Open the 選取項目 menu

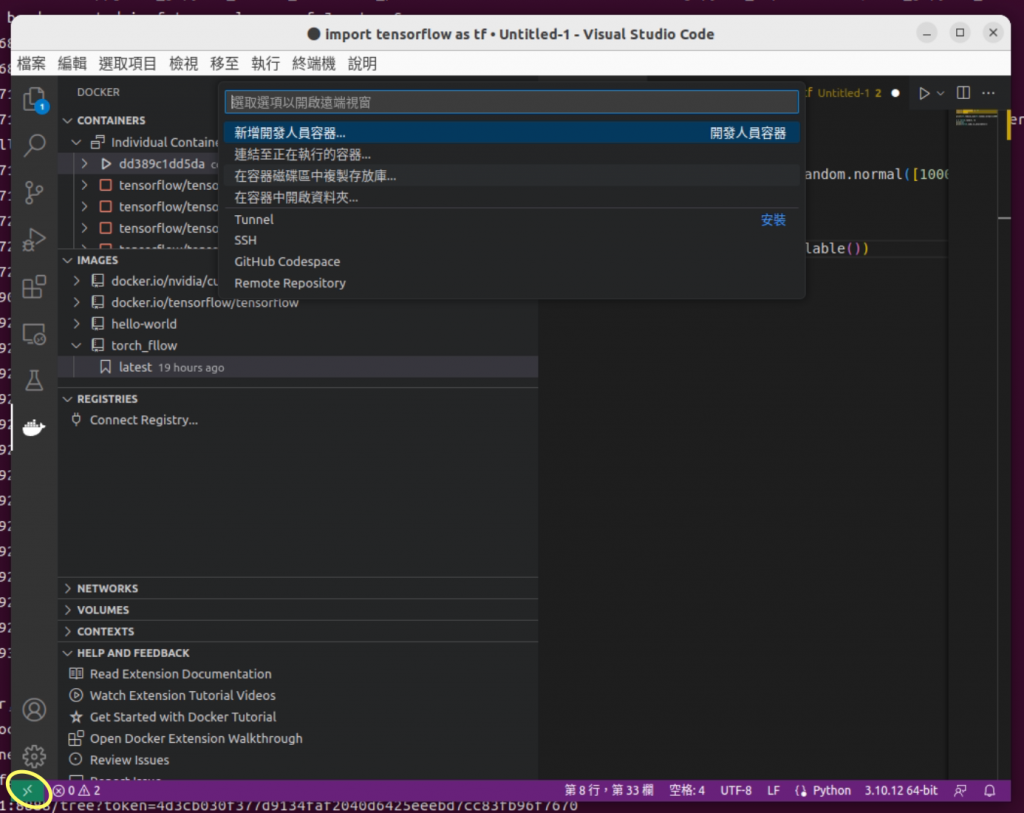127,63
